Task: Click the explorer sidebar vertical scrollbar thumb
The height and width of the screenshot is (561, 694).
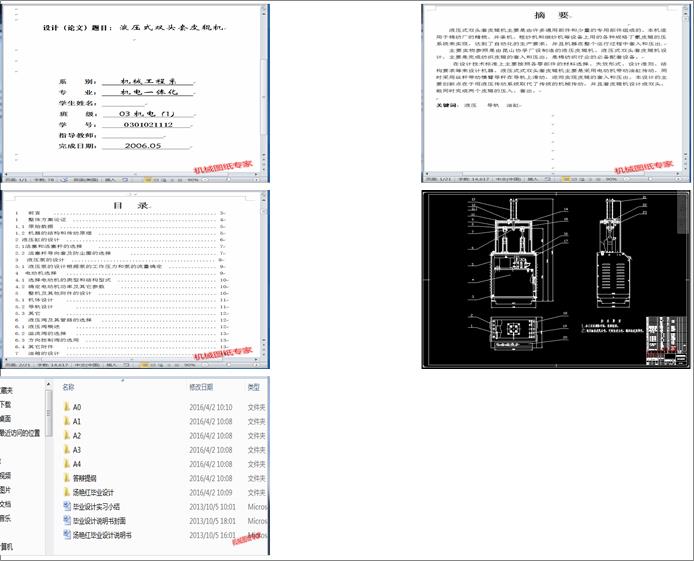Action: coord(49,414)
